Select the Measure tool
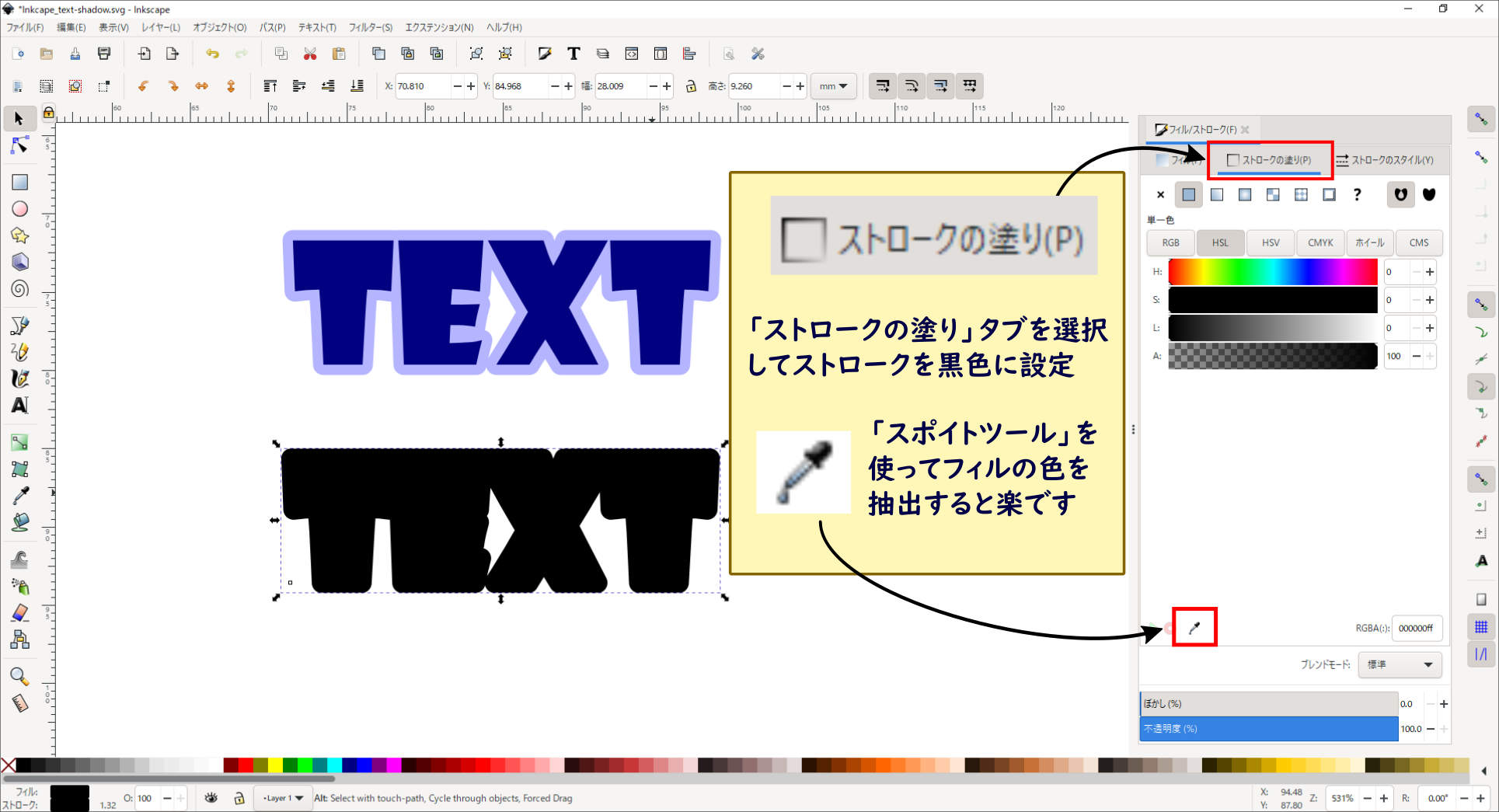Screen dimensions: 1499x812 point(20,703)
